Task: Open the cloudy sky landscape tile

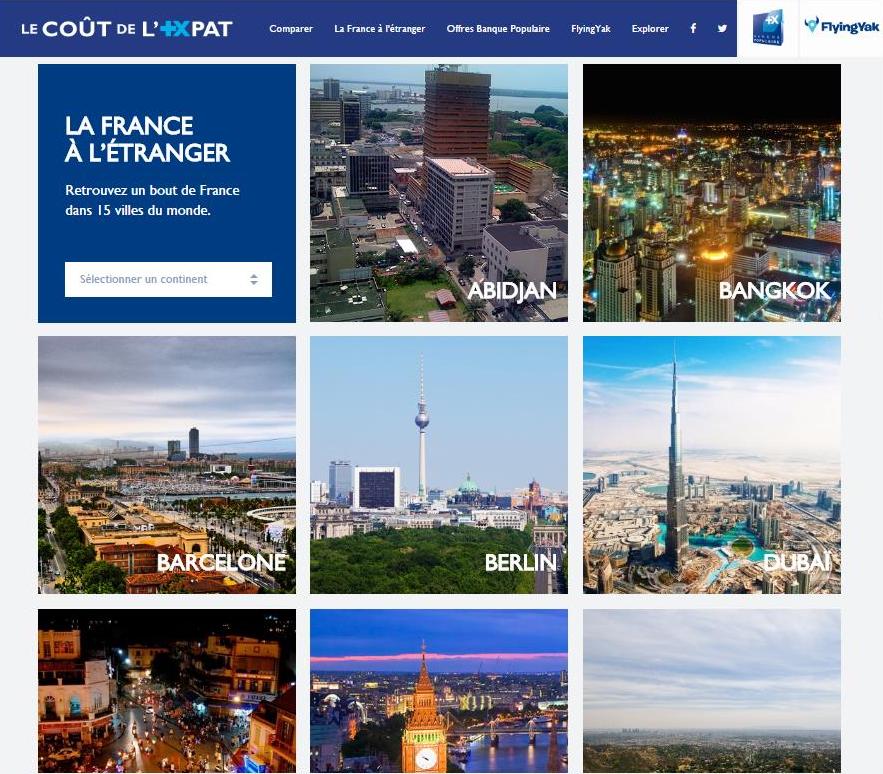Action: [712, 691]
